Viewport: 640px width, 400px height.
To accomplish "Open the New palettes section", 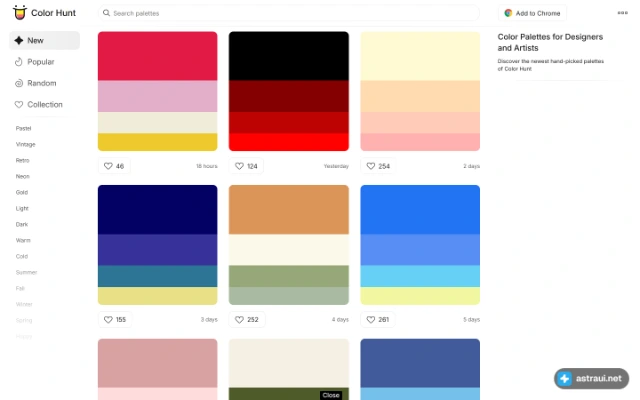I will click(x=44, y=40).
